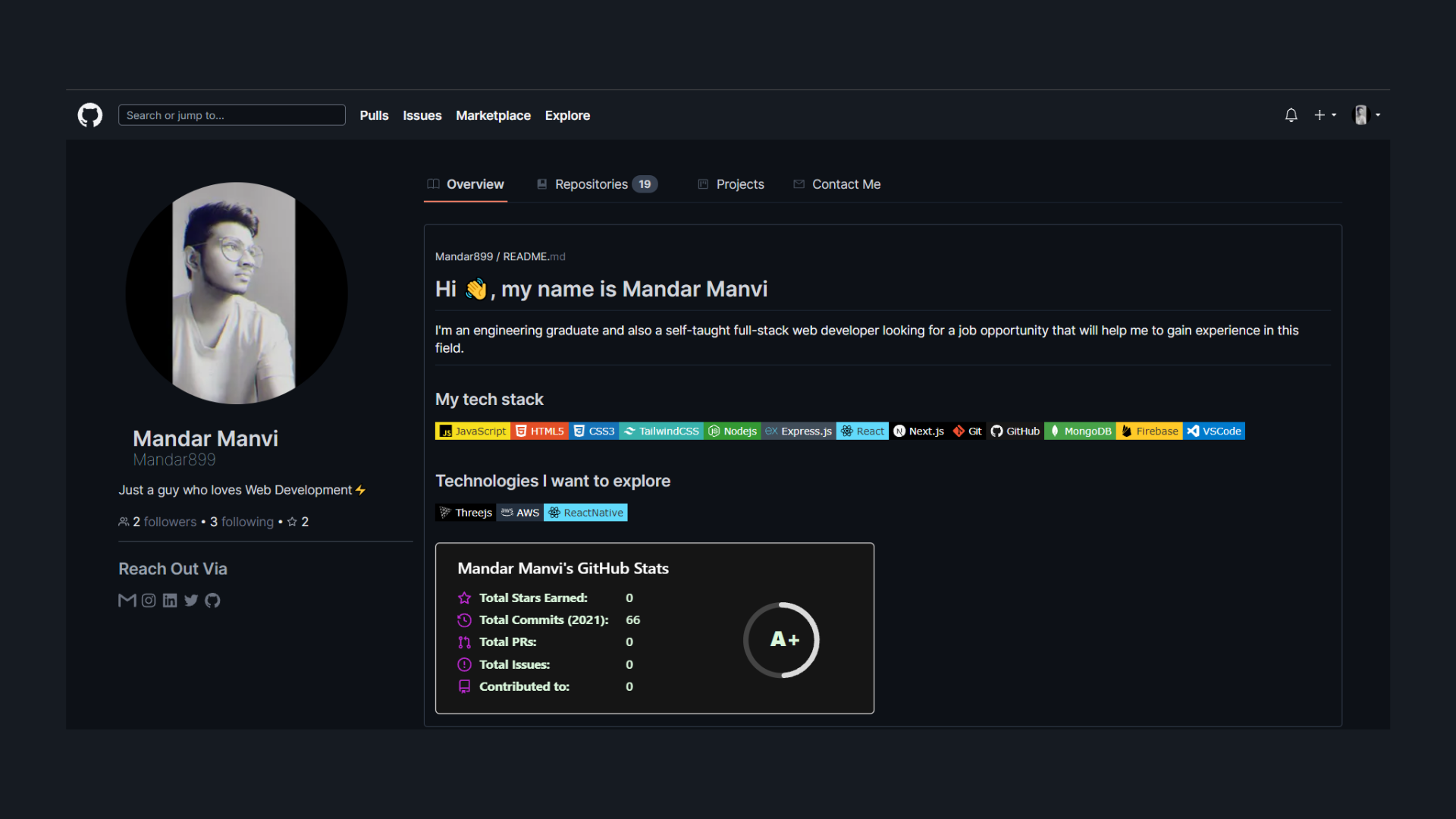This screenshot has height=819, width=1456.
Task: Open the notifications bell
Action: [x=1291, y=115]
